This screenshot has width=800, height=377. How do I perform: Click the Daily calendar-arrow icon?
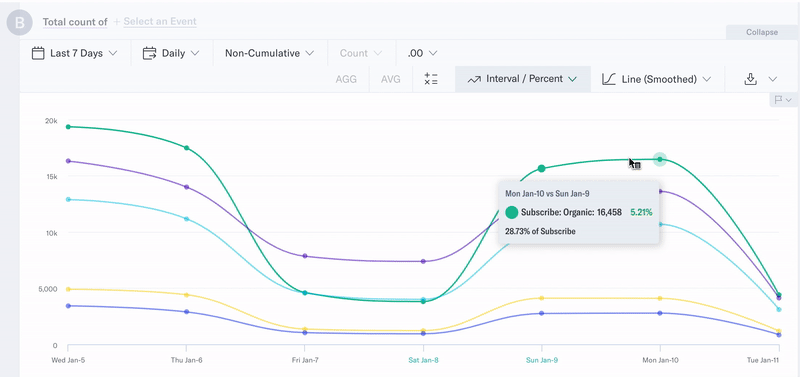click(x=149, y=53)
